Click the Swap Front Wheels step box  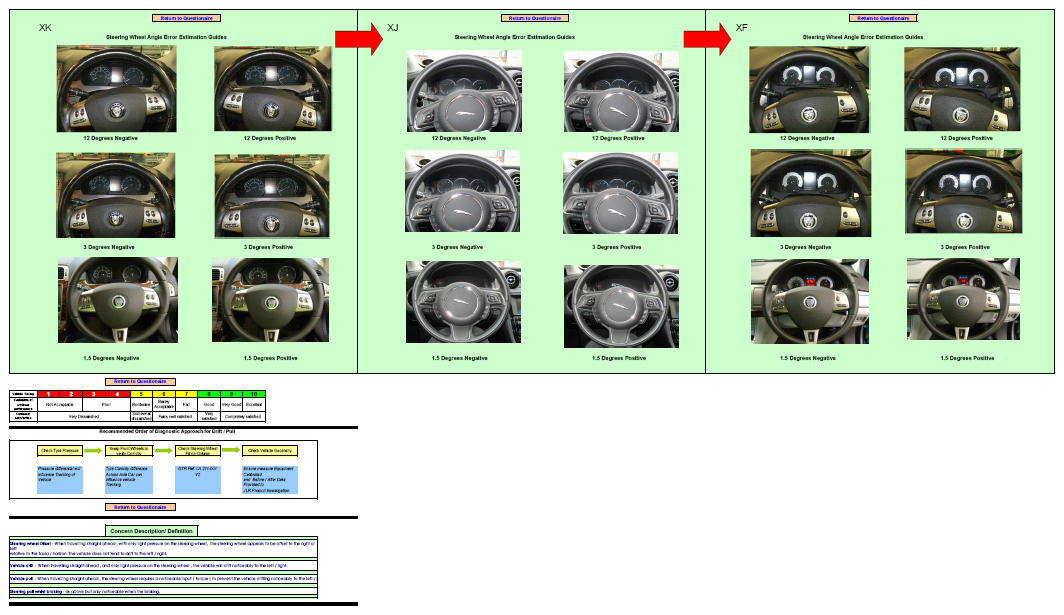tap(129, 450)
